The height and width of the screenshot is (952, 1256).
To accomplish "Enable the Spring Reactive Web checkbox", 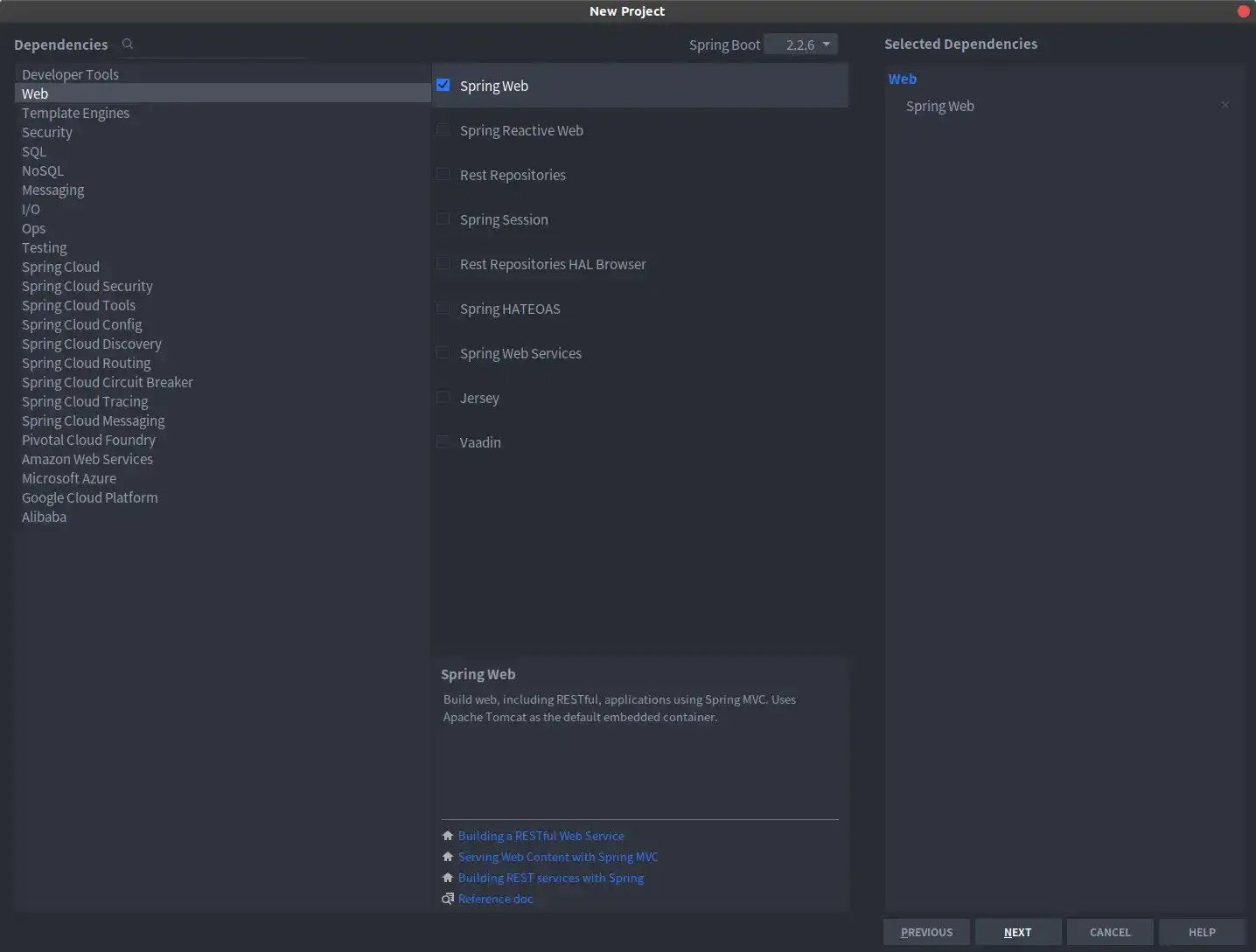I will coord(443,130).
